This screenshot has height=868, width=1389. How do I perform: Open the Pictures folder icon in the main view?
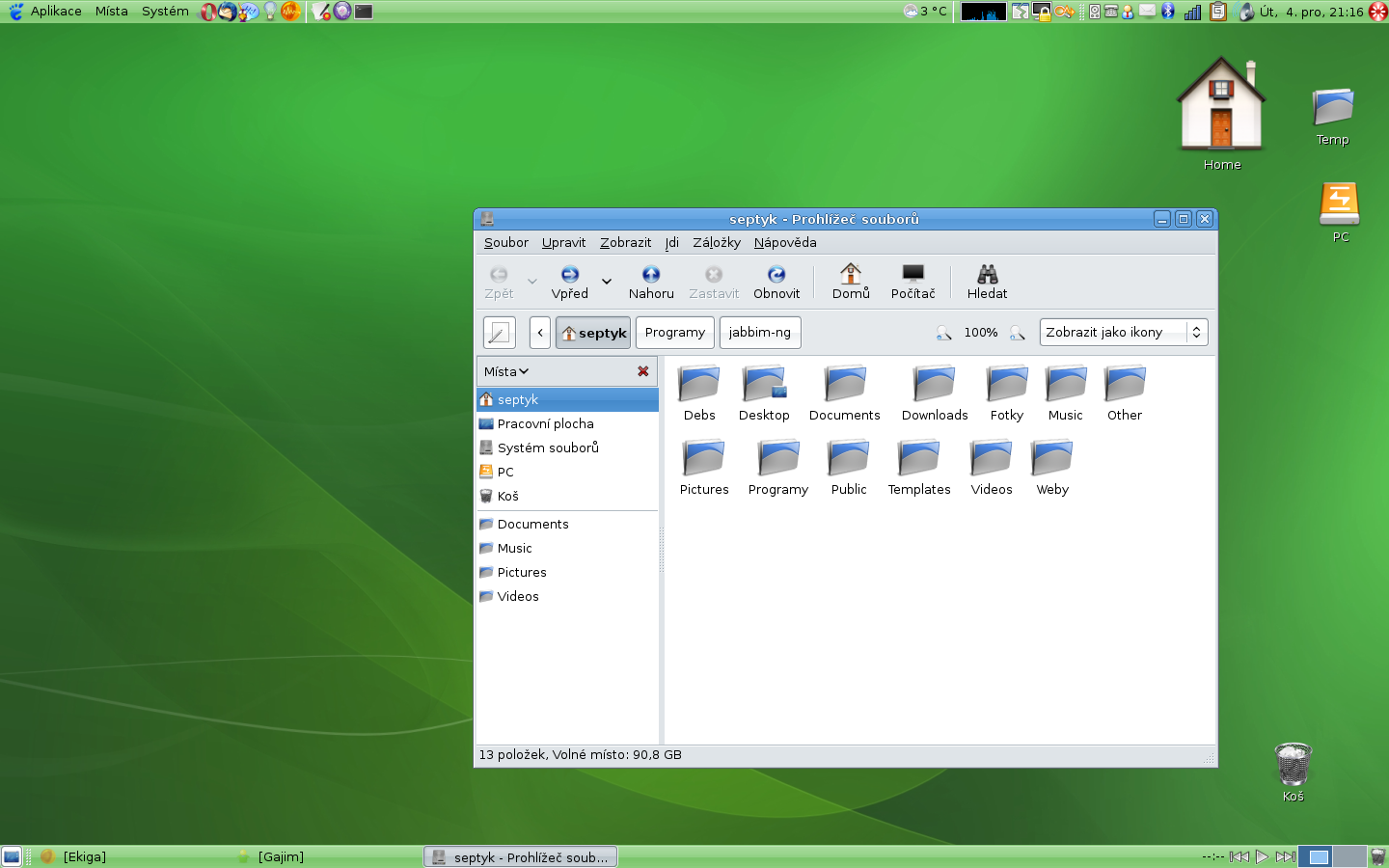click(x=704, y=468)
